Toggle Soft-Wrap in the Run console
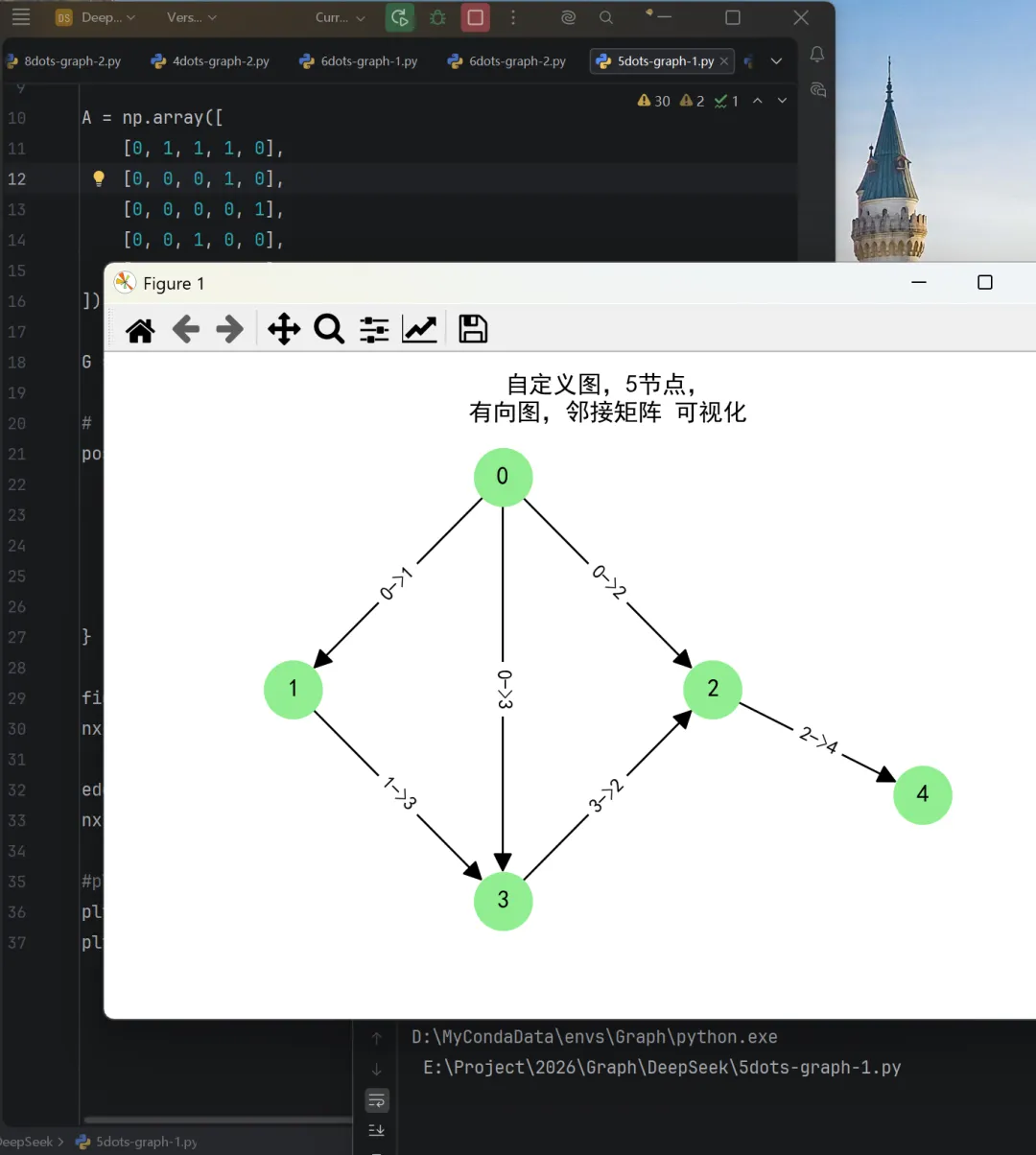Screen dimensions: 1036x1155 coord(376,1099)
